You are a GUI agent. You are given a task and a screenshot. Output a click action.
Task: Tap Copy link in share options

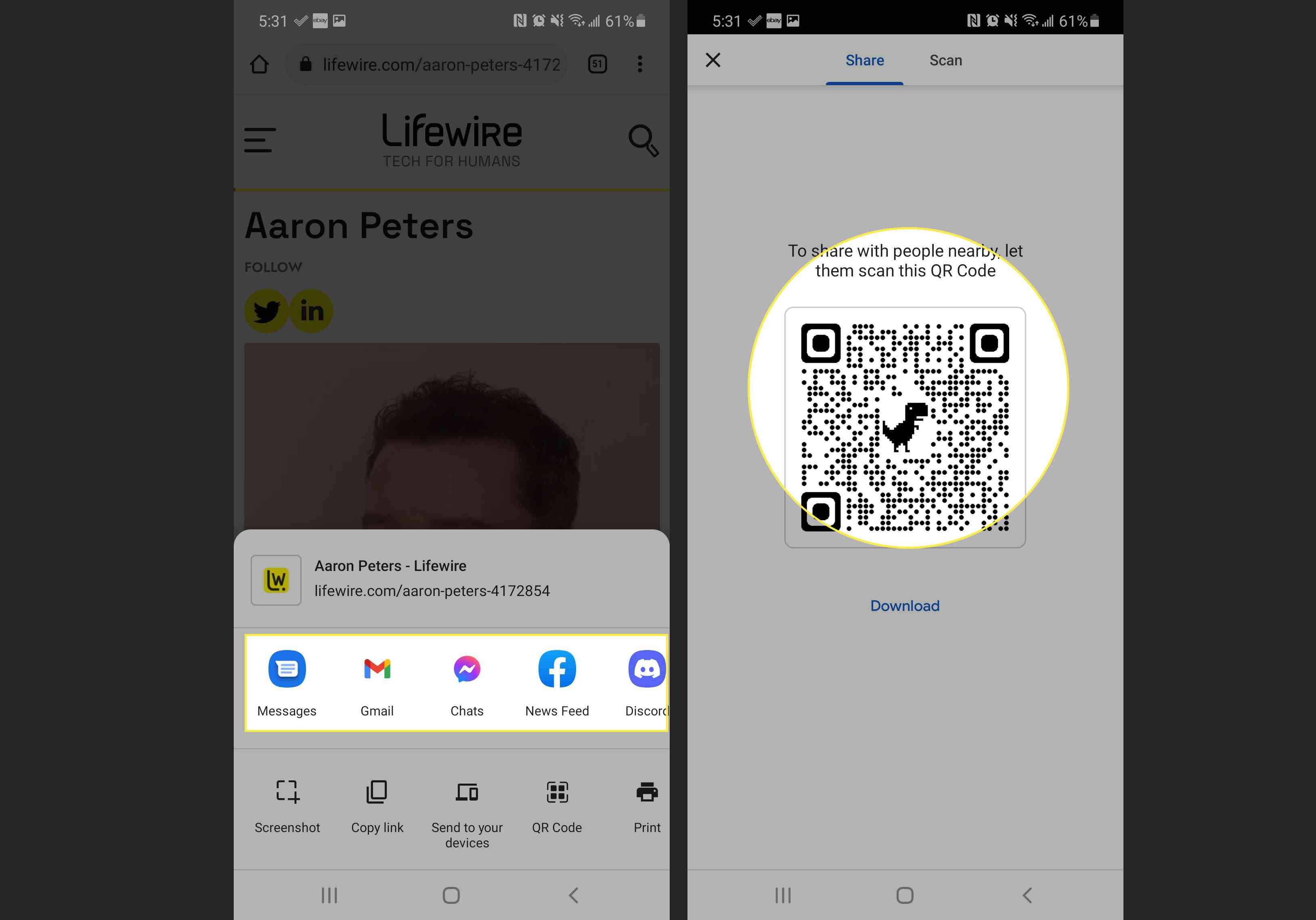coord(377,804)
